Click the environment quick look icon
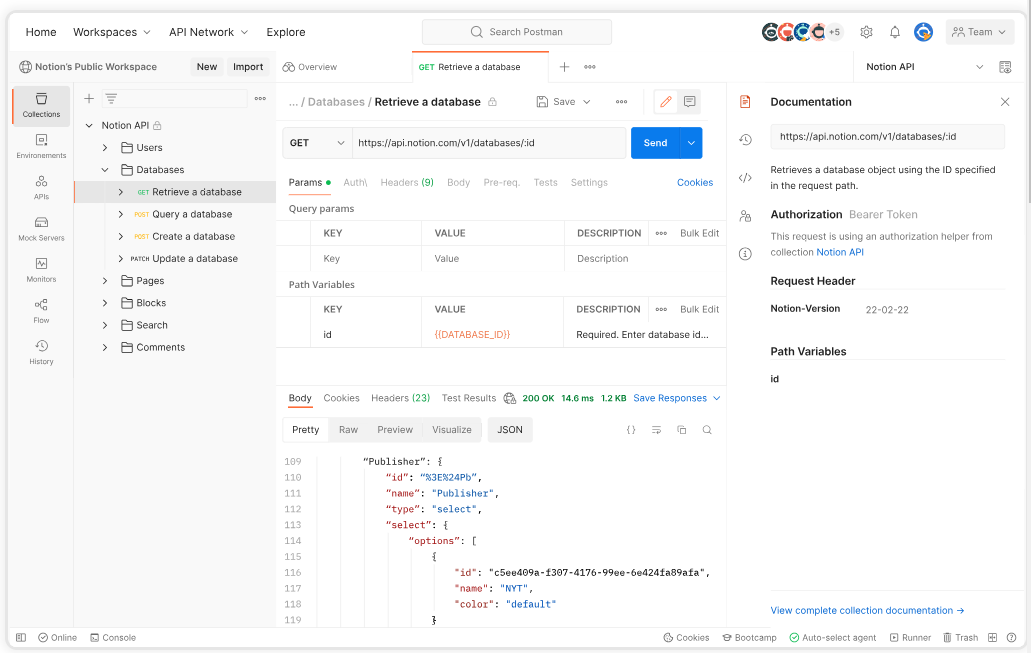The width and height of the screenshot is (1031, 653). [x=1005, y=67]
